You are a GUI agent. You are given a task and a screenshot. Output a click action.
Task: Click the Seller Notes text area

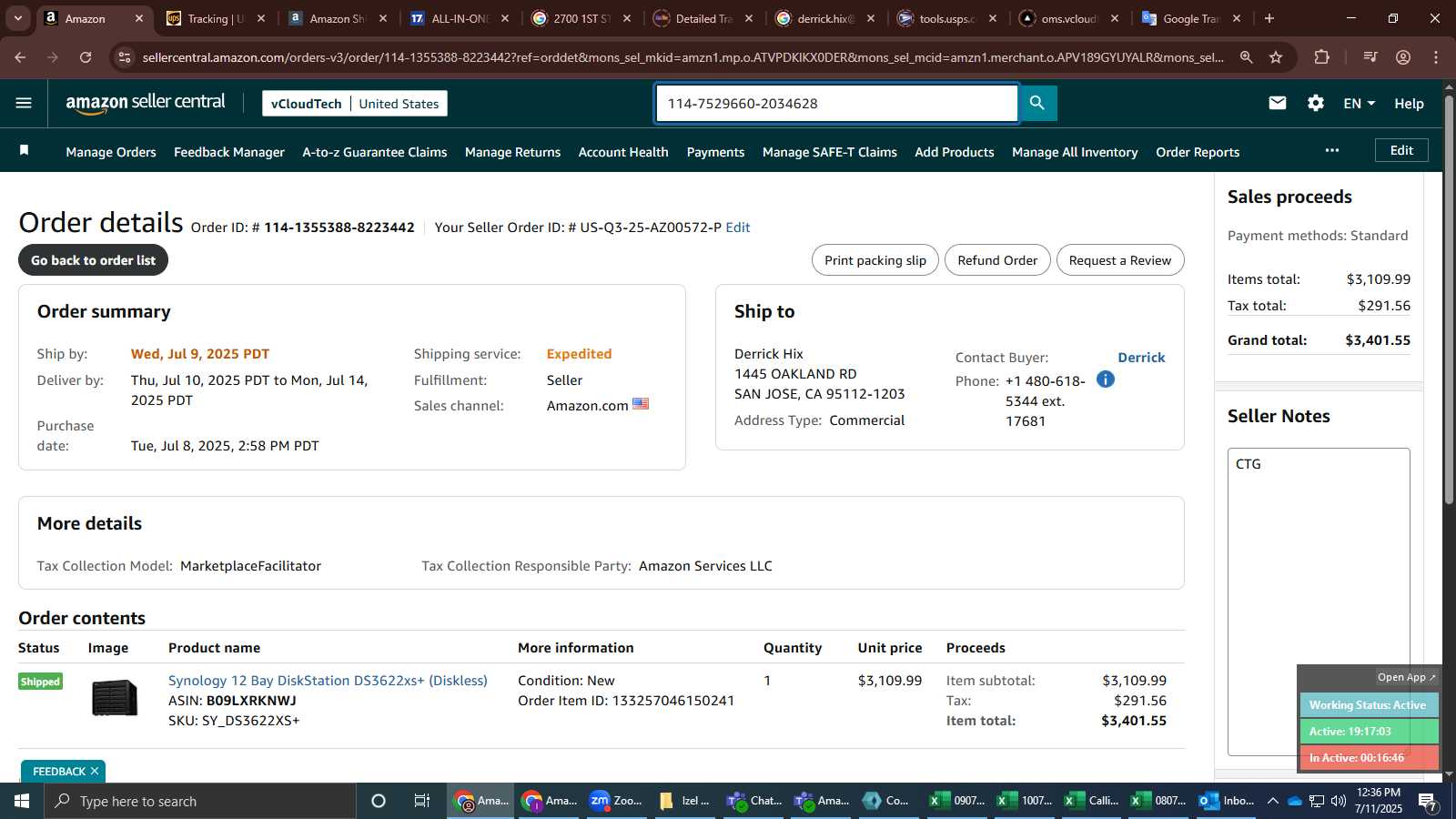[1319, 601]
